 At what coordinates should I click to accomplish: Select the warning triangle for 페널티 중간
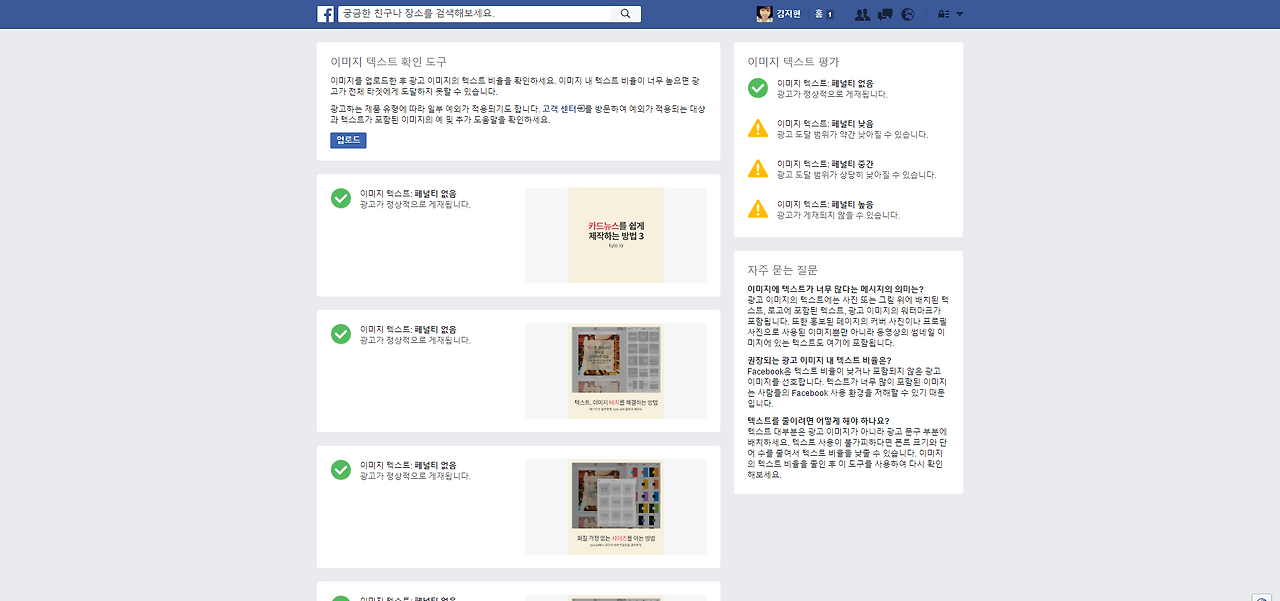click(758, 168)
